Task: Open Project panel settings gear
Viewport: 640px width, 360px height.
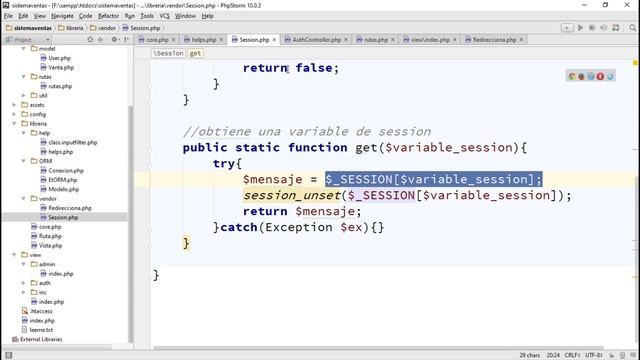Action: [x=115, y=40]
